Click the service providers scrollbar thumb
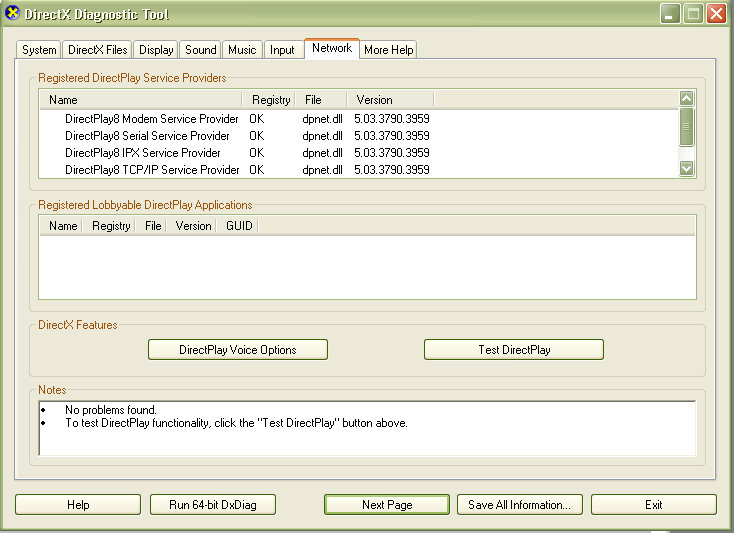Image resolution: width=734 pixels, height=533 pixels. coord(686,127)
